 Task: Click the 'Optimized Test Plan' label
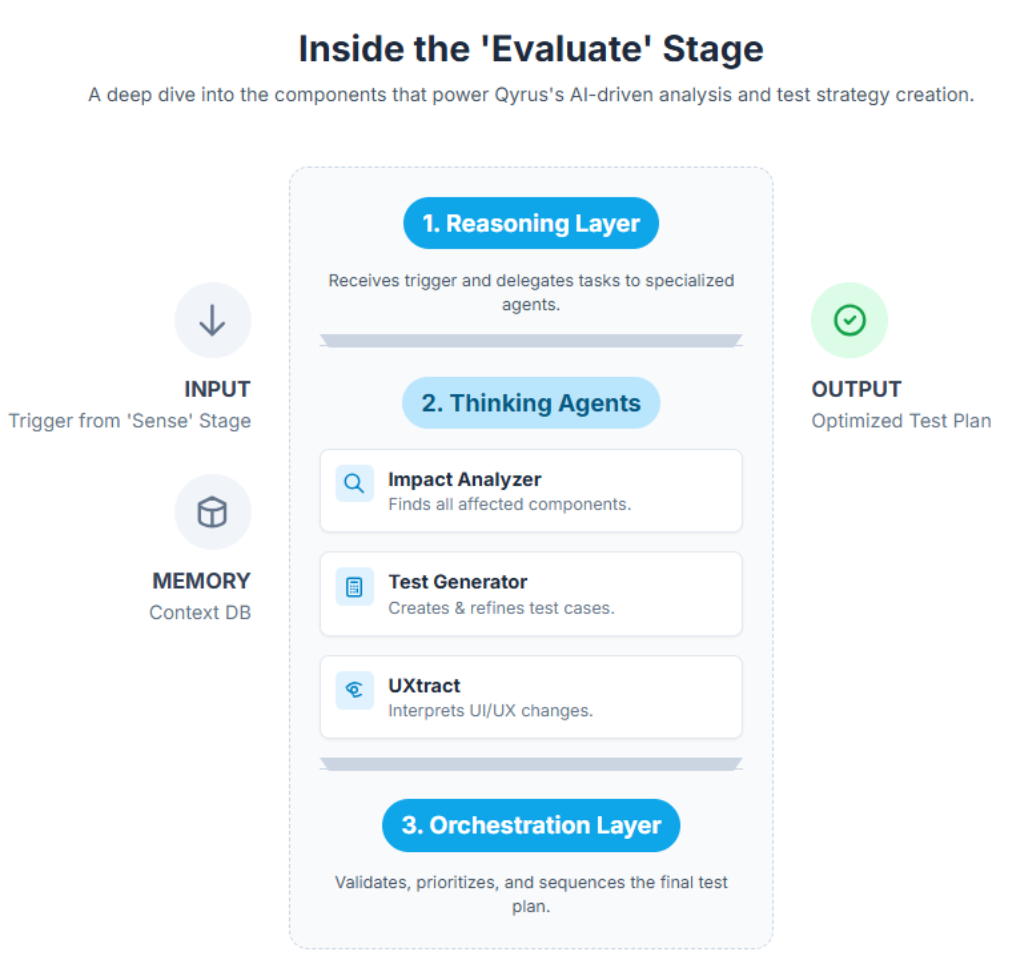click(901, 421)
